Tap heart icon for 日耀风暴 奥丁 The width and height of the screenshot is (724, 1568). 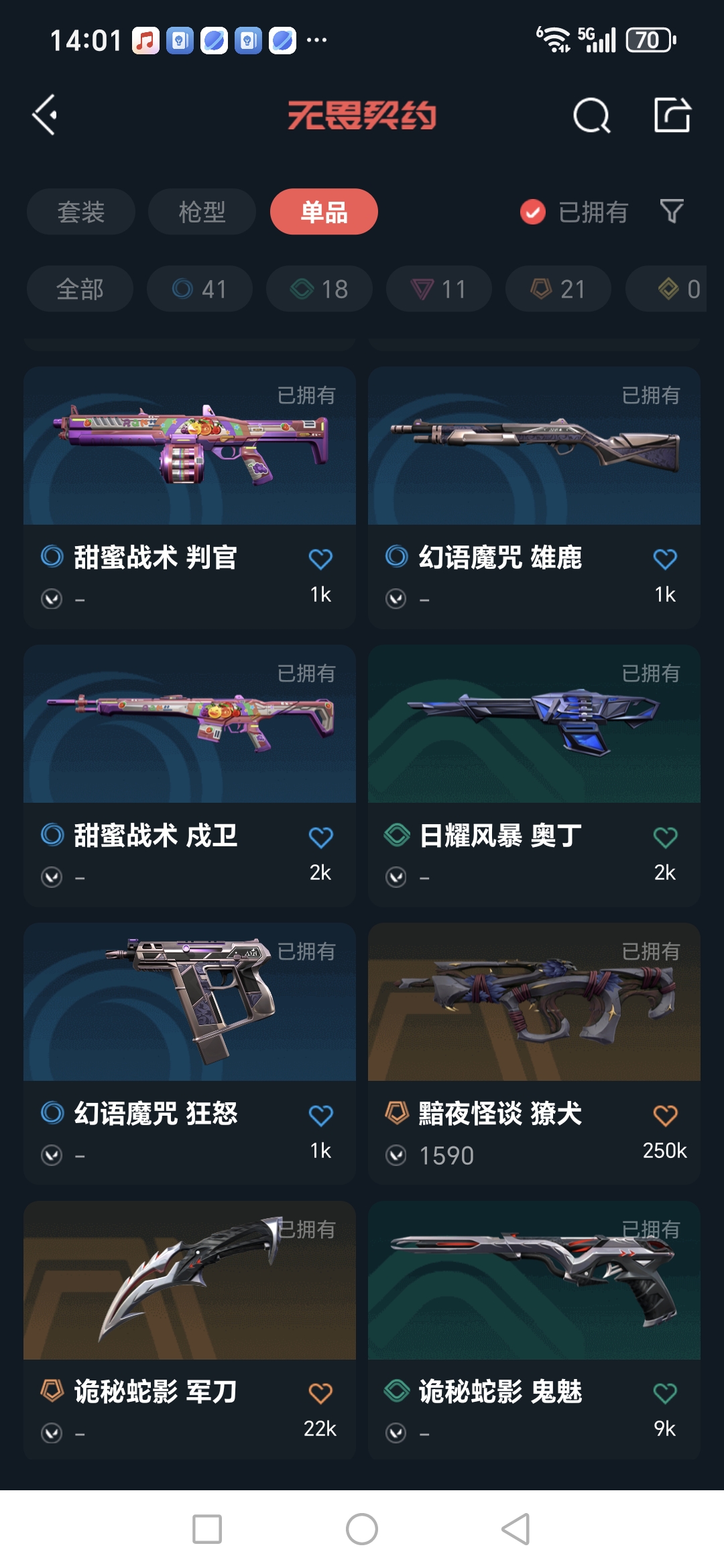(665, 837)
